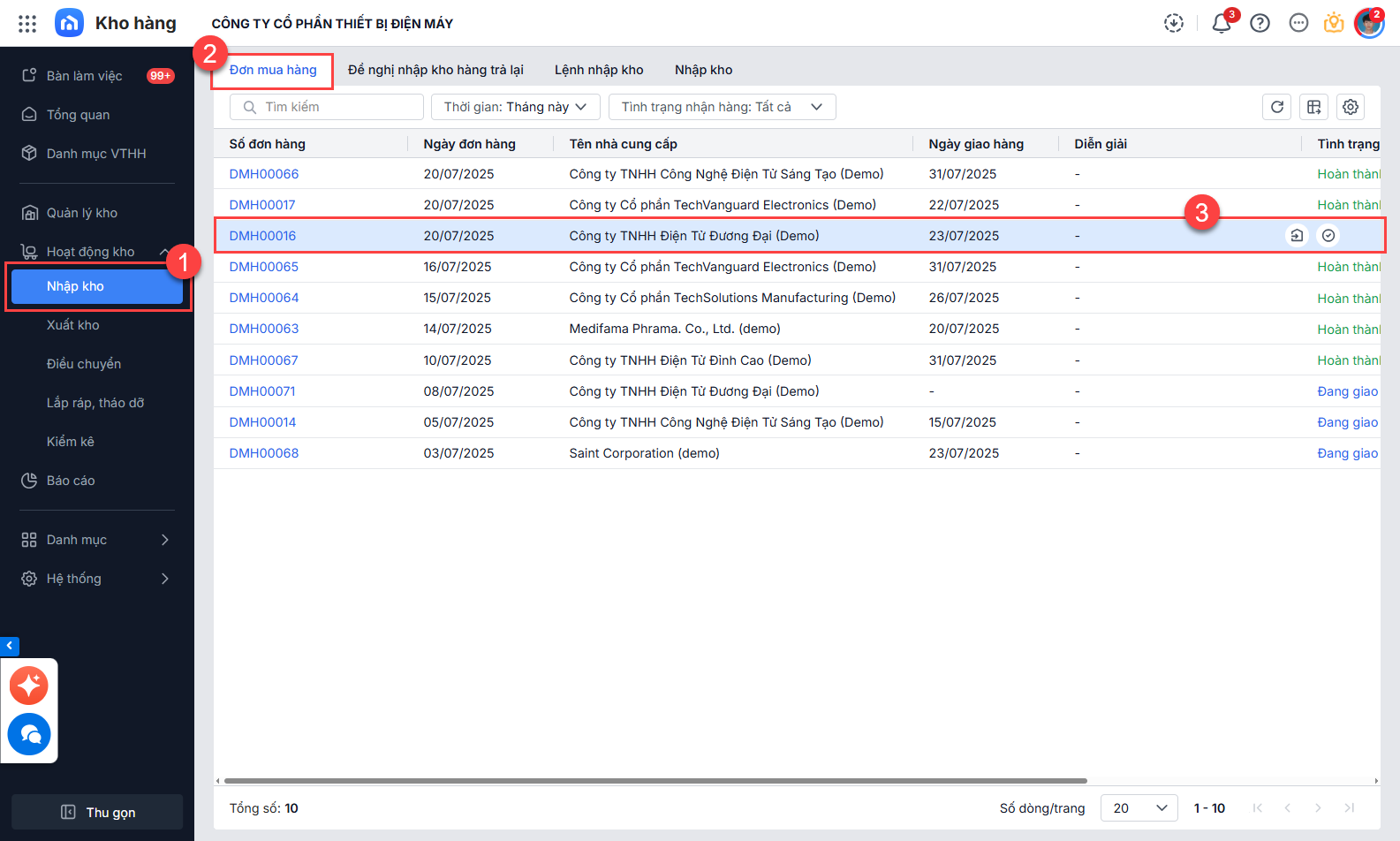
Task: Click the notification bell icon
Action: (1222, 24)
